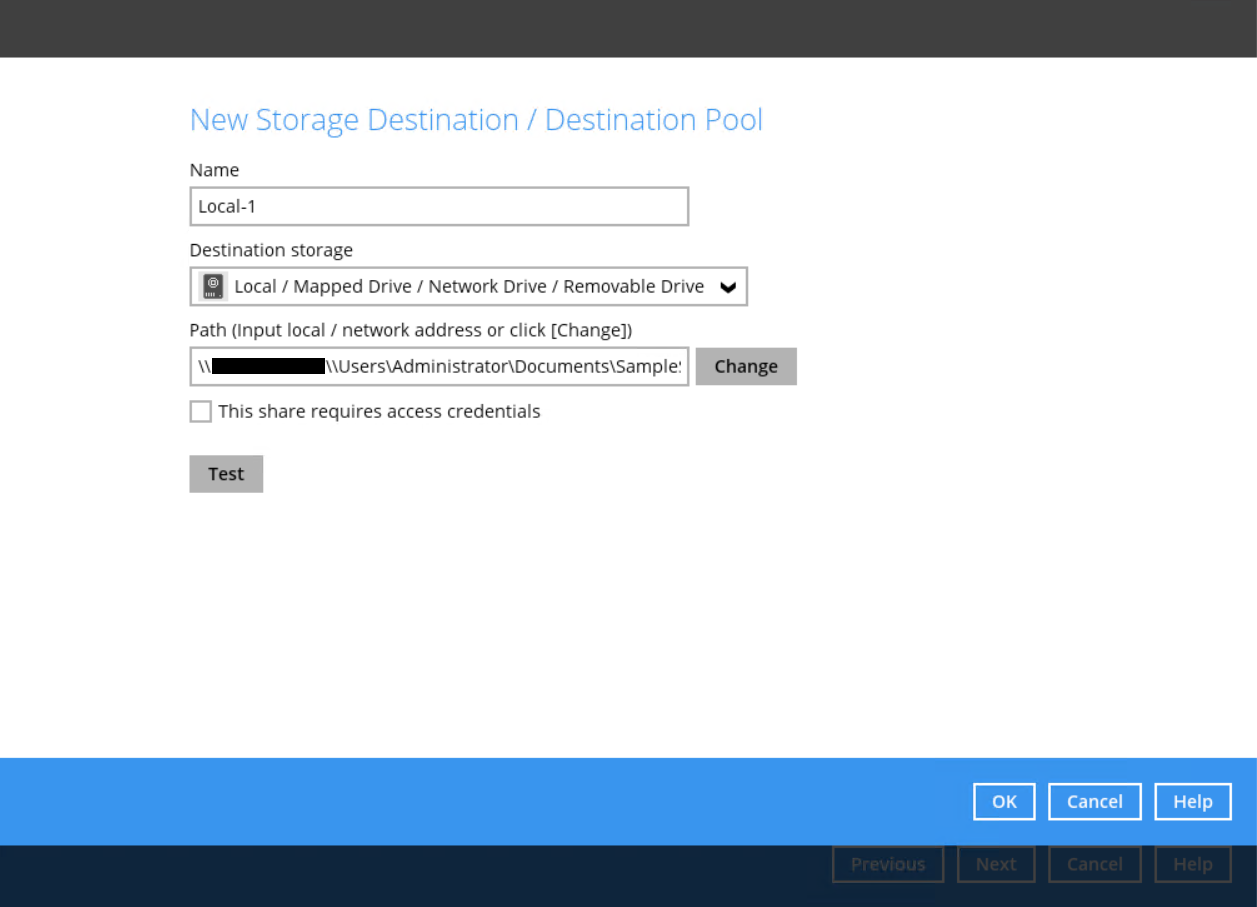Viewport: 1257px width, 907px height.
Task: Click the dimmed Help in the dark footer
Action: tap(1192, 864)
